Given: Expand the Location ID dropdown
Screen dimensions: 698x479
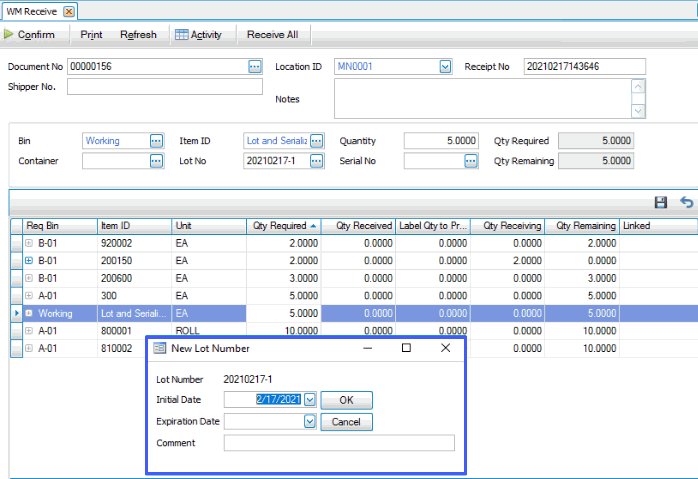Looking at the screenshot, I should point(445,67).
